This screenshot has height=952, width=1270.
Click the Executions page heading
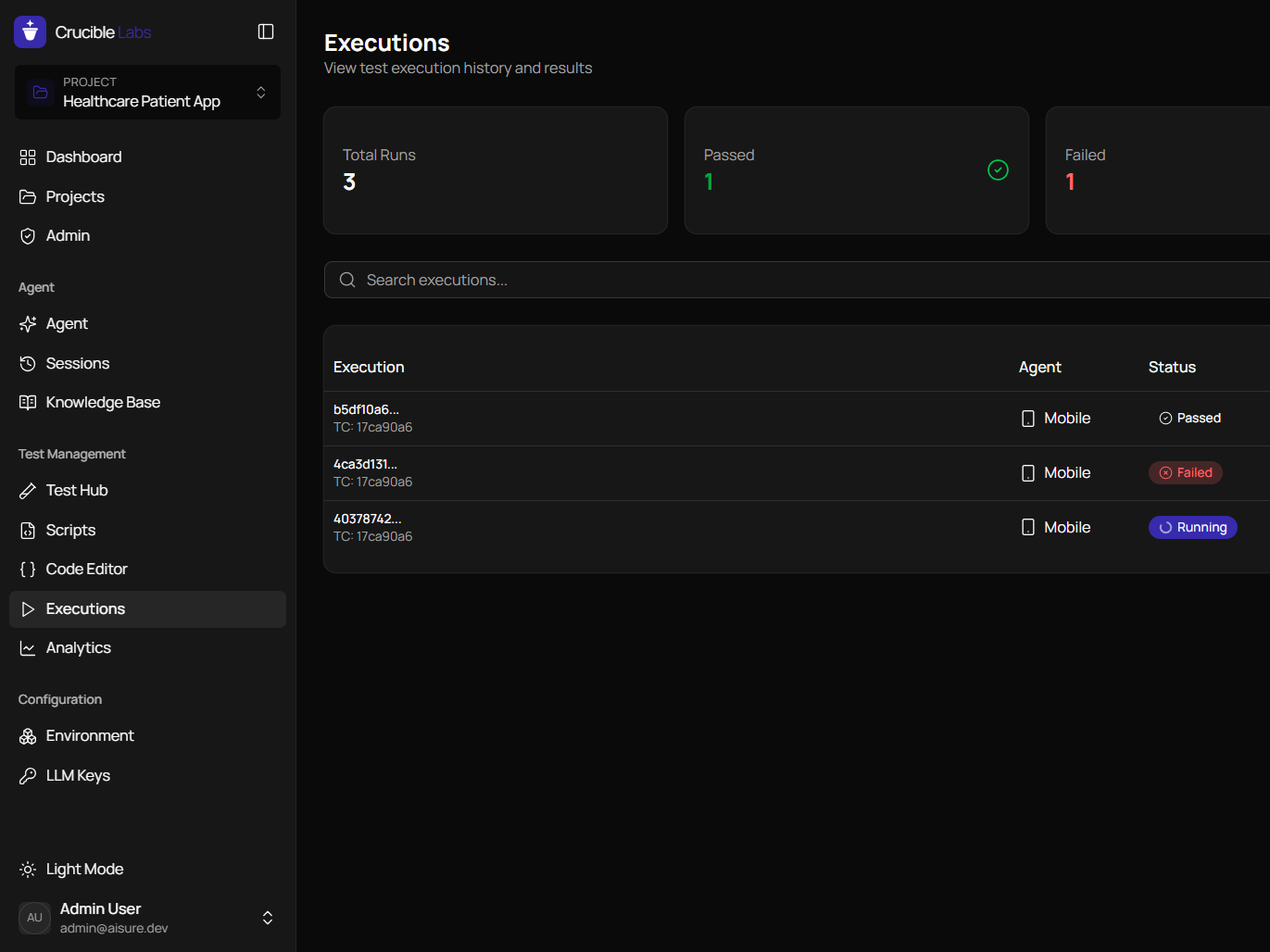click(386, 43)
